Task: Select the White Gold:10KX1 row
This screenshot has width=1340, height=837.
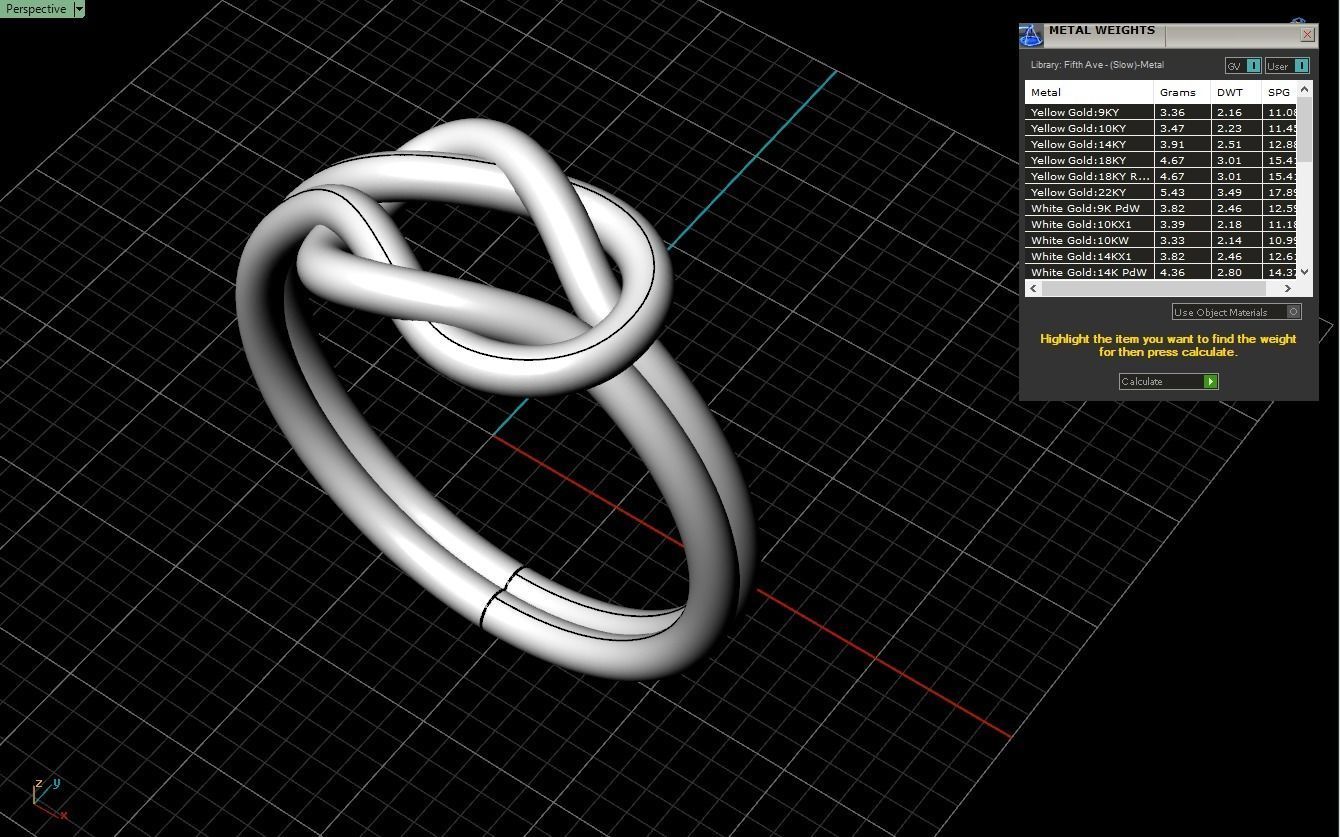Action: (1161, 224)
